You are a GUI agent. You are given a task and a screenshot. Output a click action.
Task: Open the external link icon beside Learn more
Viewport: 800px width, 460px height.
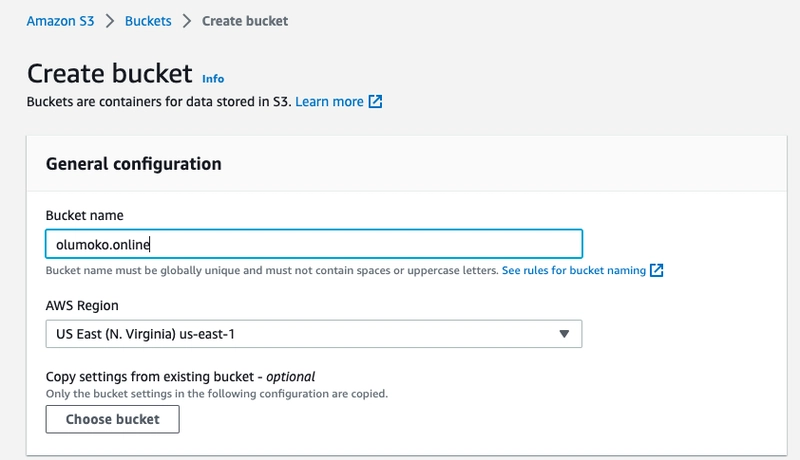tap(375, 101)
